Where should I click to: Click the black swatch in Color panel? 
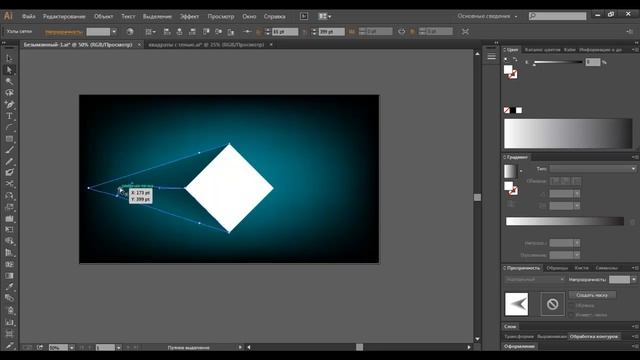513,110
